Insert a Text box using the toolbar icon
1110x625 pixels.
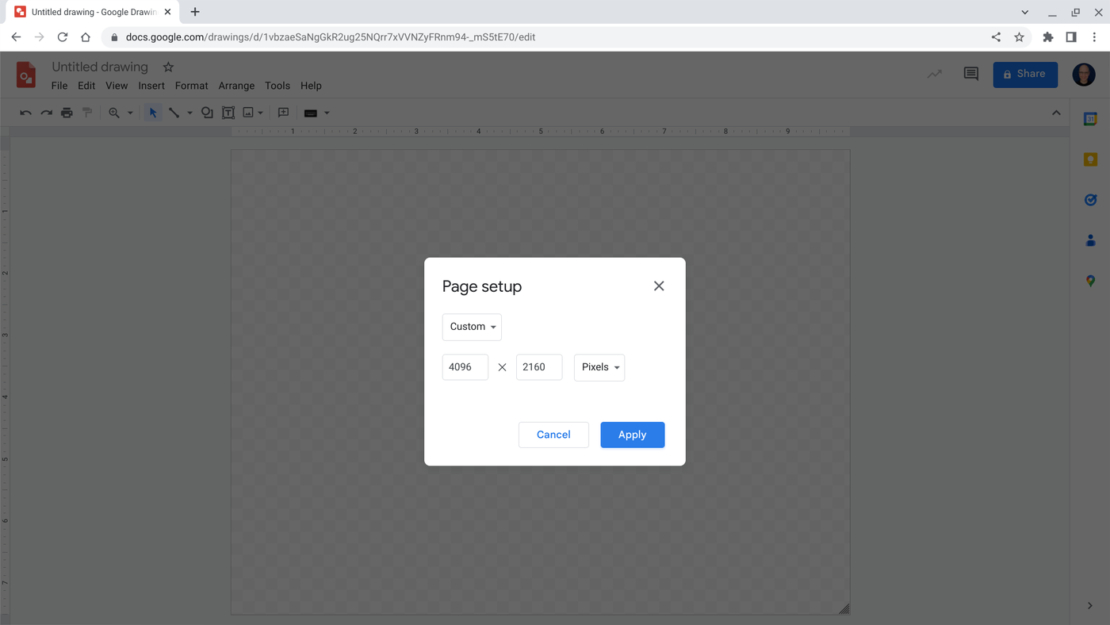228,112
